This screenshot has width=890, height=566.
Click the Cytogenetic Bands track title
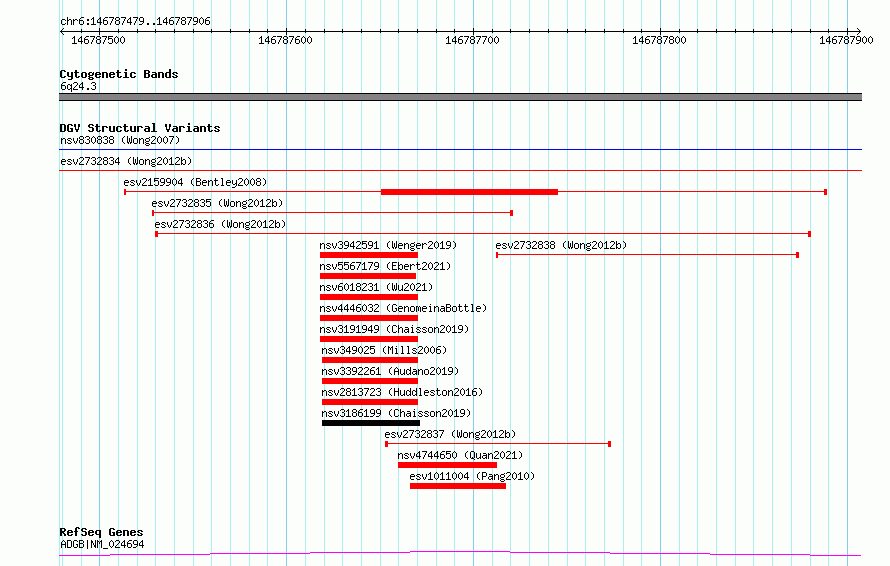click(119, 74)
